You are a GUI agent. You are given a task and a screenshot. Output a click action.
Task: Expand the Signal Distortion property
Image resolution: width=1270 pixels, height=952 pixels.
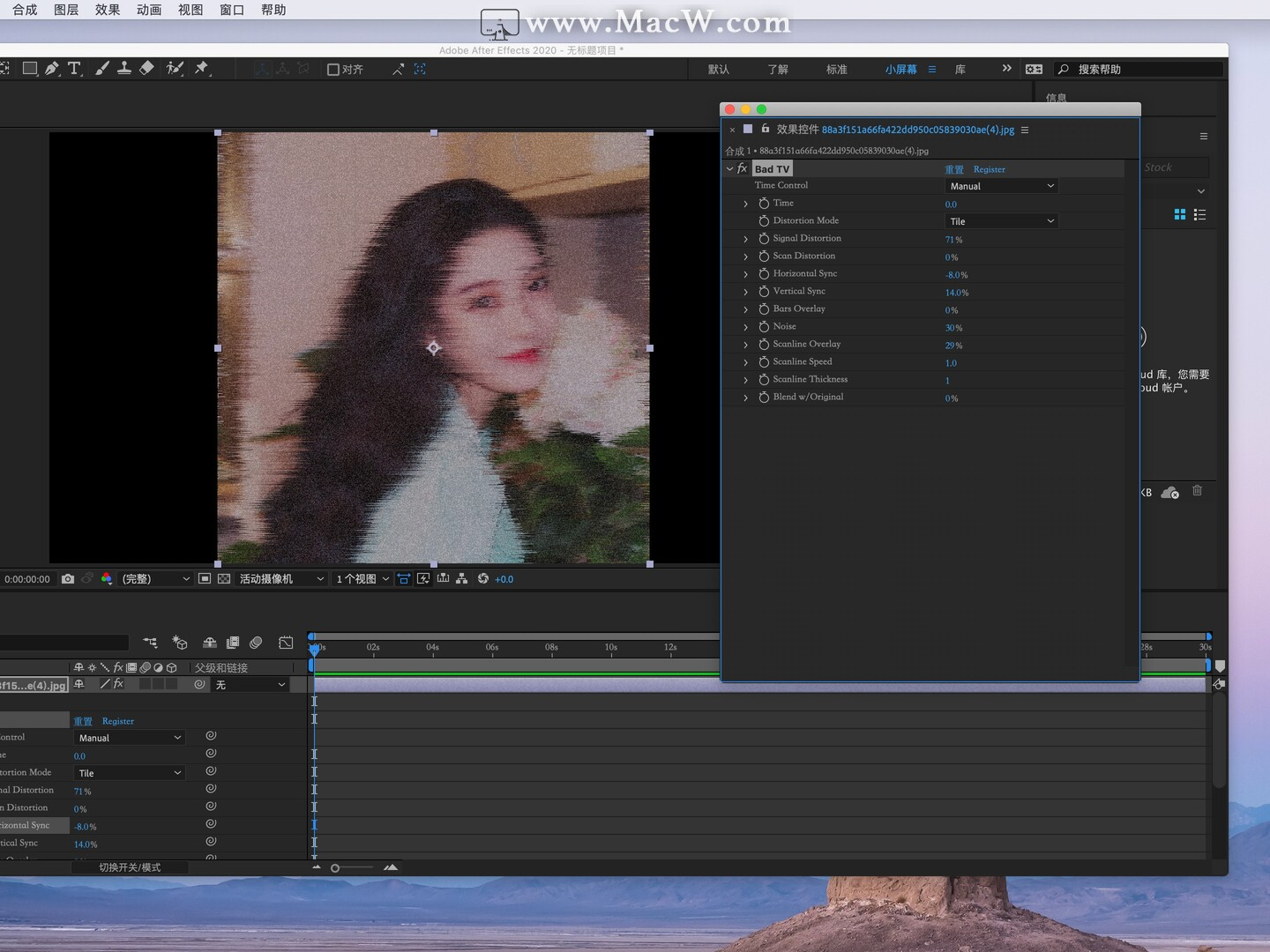[745, 238]
